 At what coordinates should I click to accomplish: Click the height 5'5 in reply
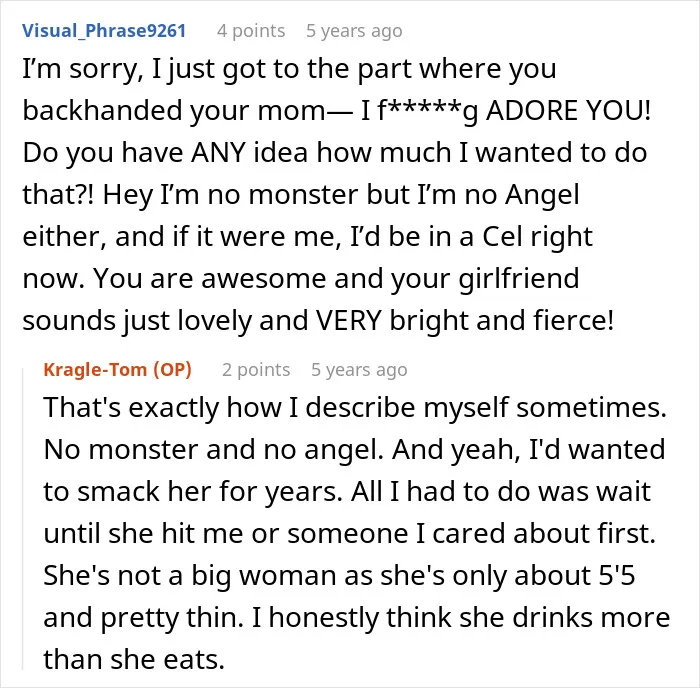617,575
